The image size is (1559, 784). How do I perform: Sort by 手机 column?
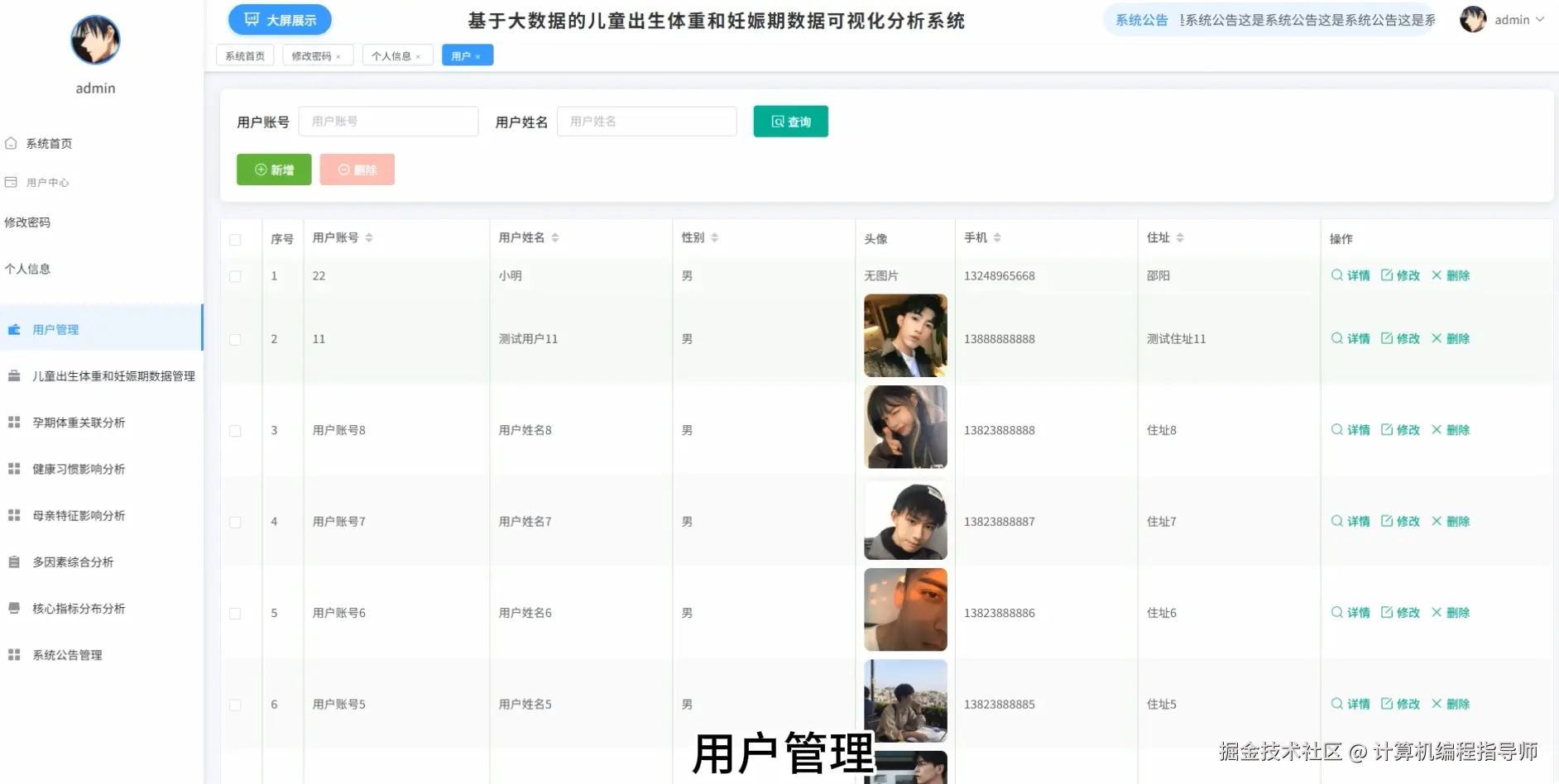click(997, 237)
